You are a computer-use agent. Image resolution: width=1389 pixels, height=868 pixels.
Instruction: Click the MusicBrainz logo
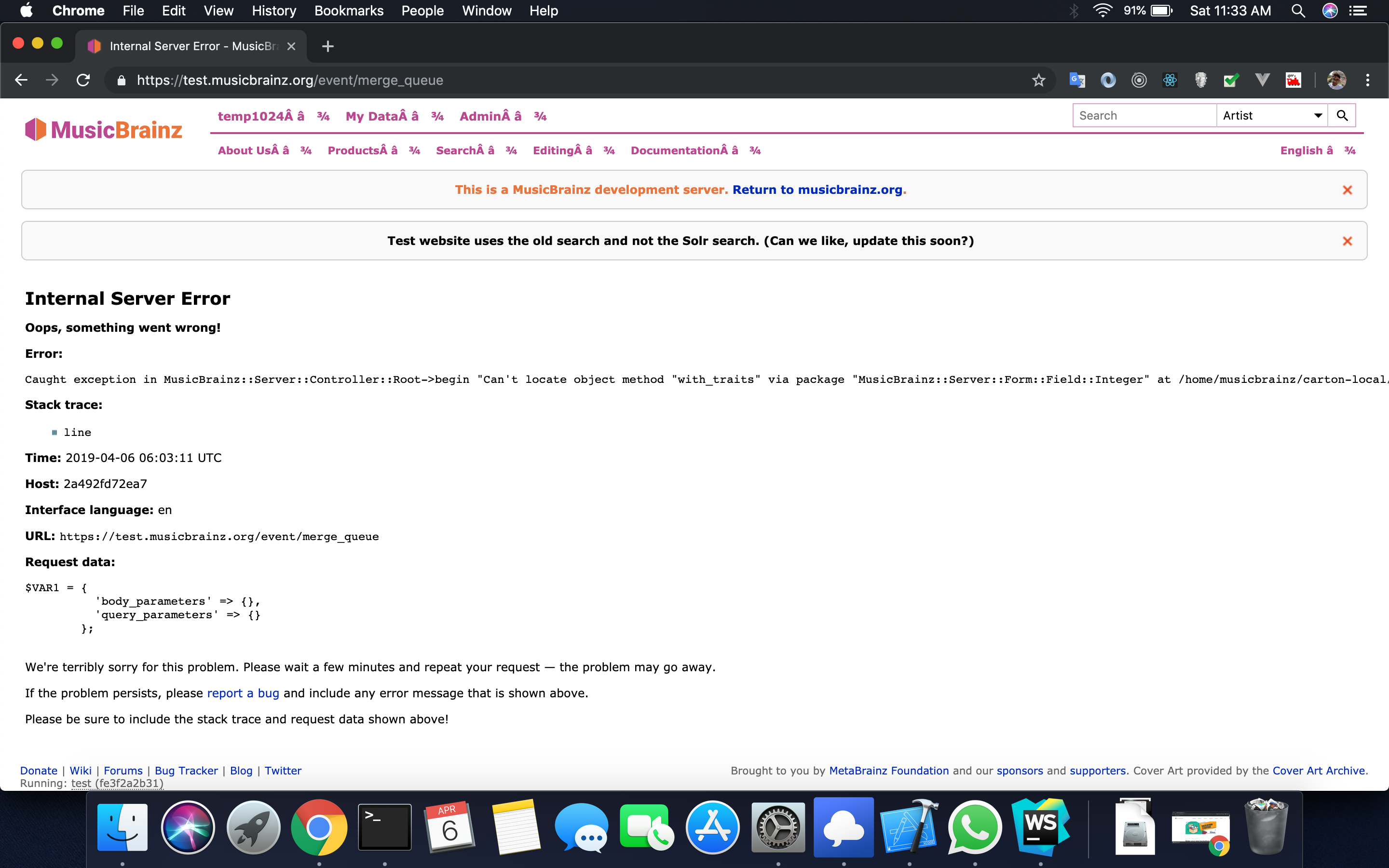[104, 130]
